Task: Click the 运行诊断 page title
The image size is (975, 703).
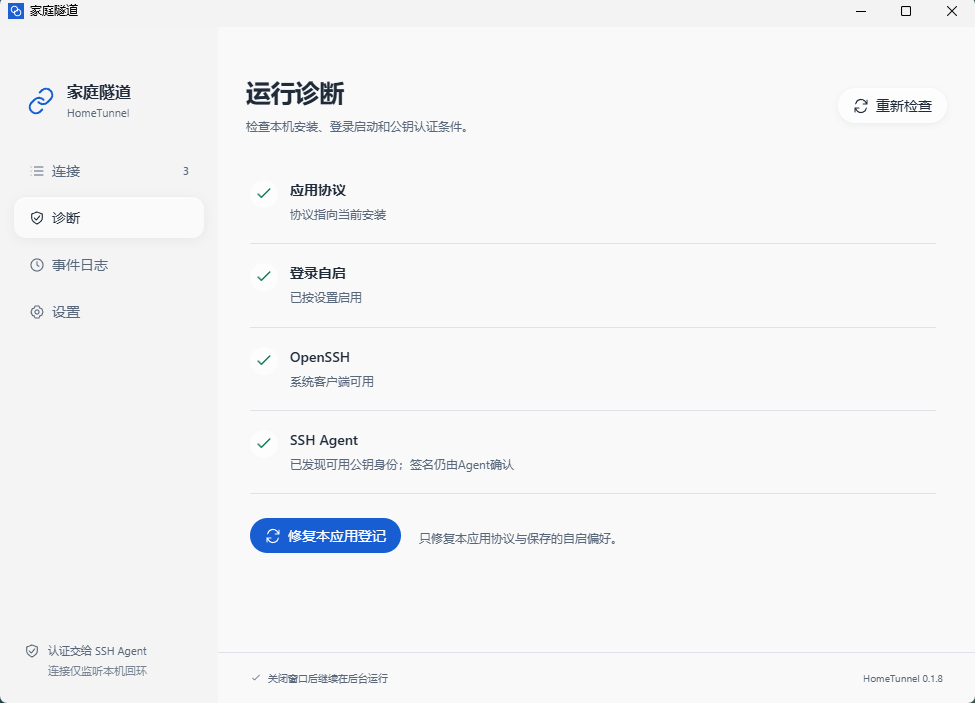Action: pos(295,94)
